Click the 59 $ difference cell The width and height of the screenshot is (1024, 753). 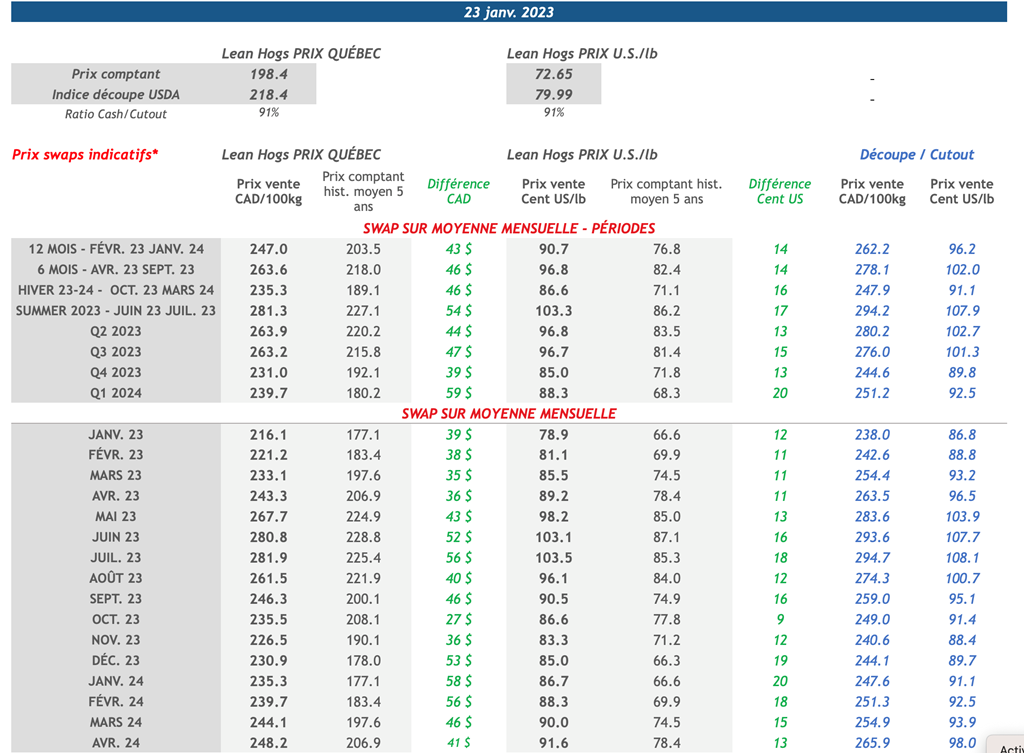click(458, 393)
